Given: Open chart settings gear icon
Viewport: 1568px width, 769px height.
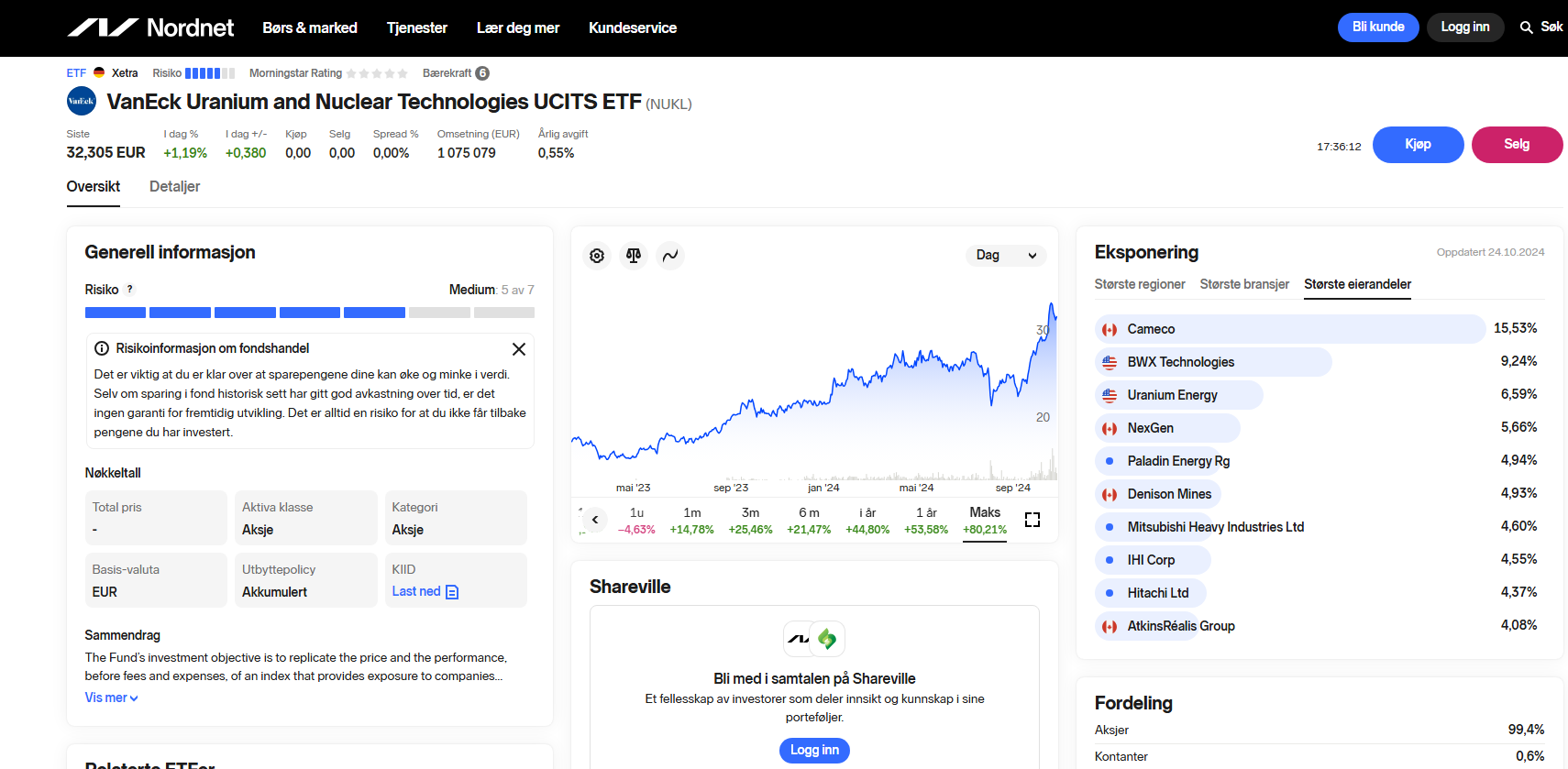Looking at the screenshot, I should (x=597, y=256).
